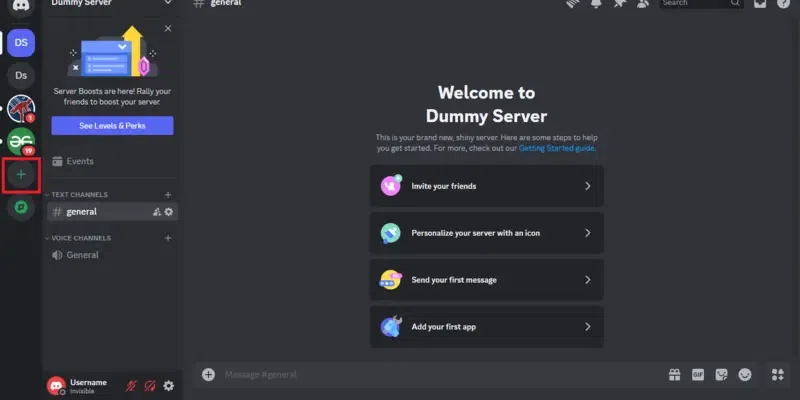Create a new voice channel
800x400 pixels.
click(168, 238)
